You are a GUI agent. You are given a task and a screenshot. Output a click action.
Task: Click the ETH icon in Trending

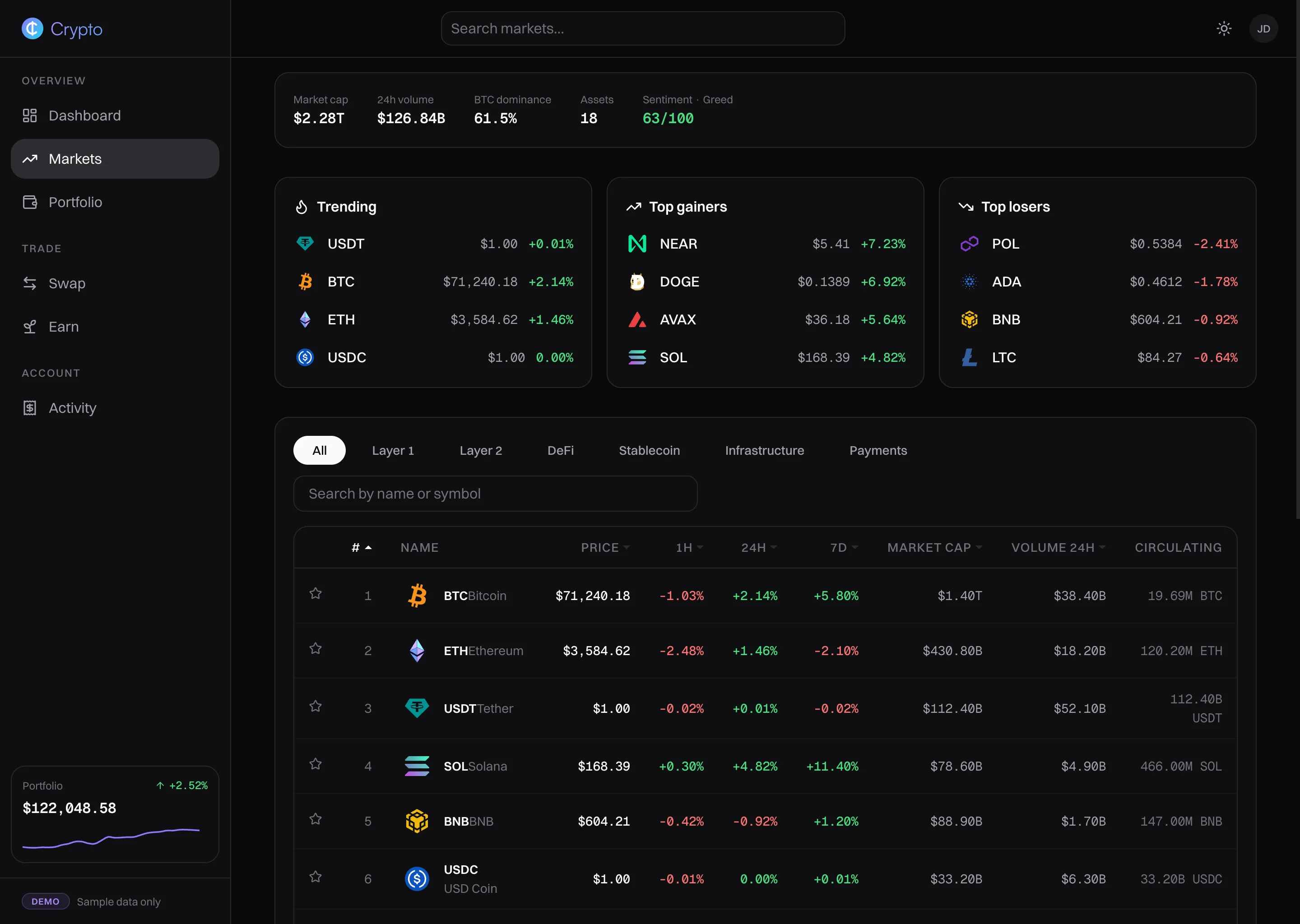tap(305, 320)
